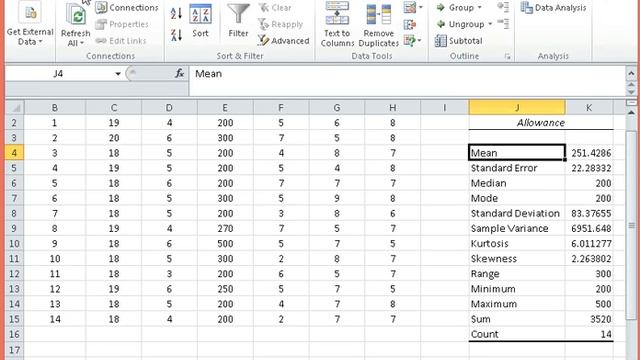Screen dimensions: 640x360
Task: Click the Name Box showing J4
Action: [x=59, y=74]
